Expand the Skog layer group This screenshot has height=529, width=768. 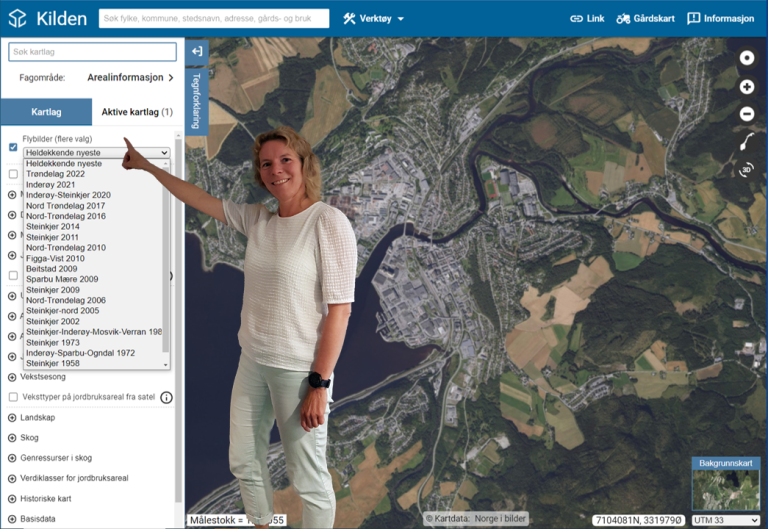click(x=12, y=438)
